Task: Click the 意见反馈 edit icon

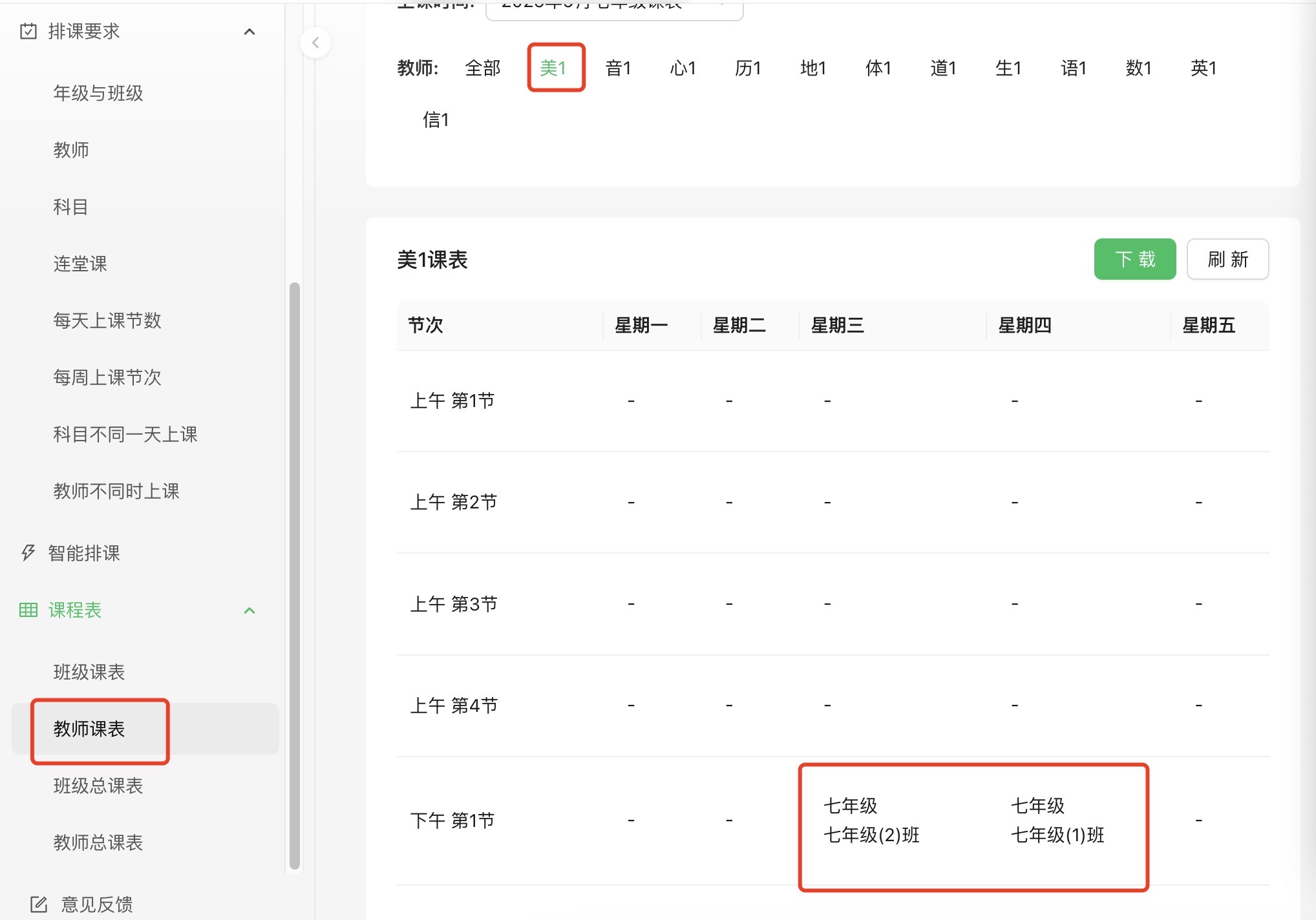Action: (x=39, y=904)
